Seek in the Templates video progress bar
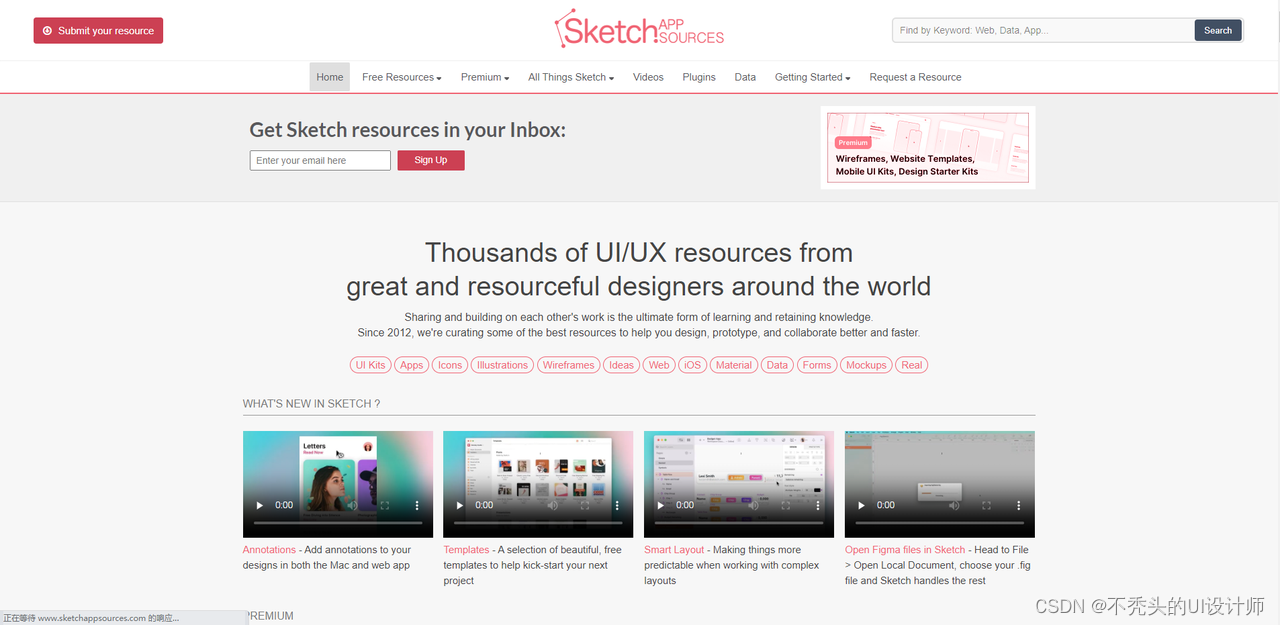 point(538,523)
